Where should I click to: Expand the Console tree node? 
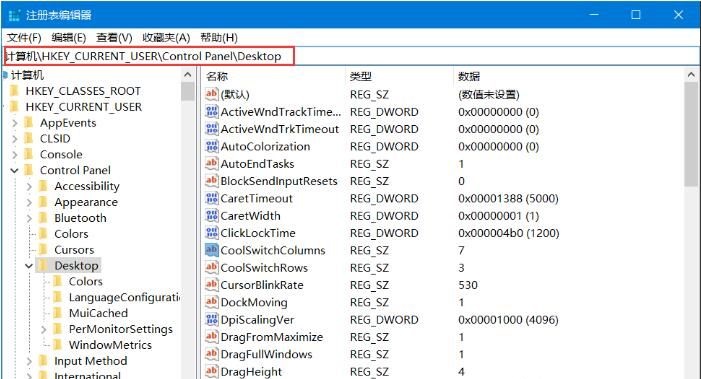[15, 155]
